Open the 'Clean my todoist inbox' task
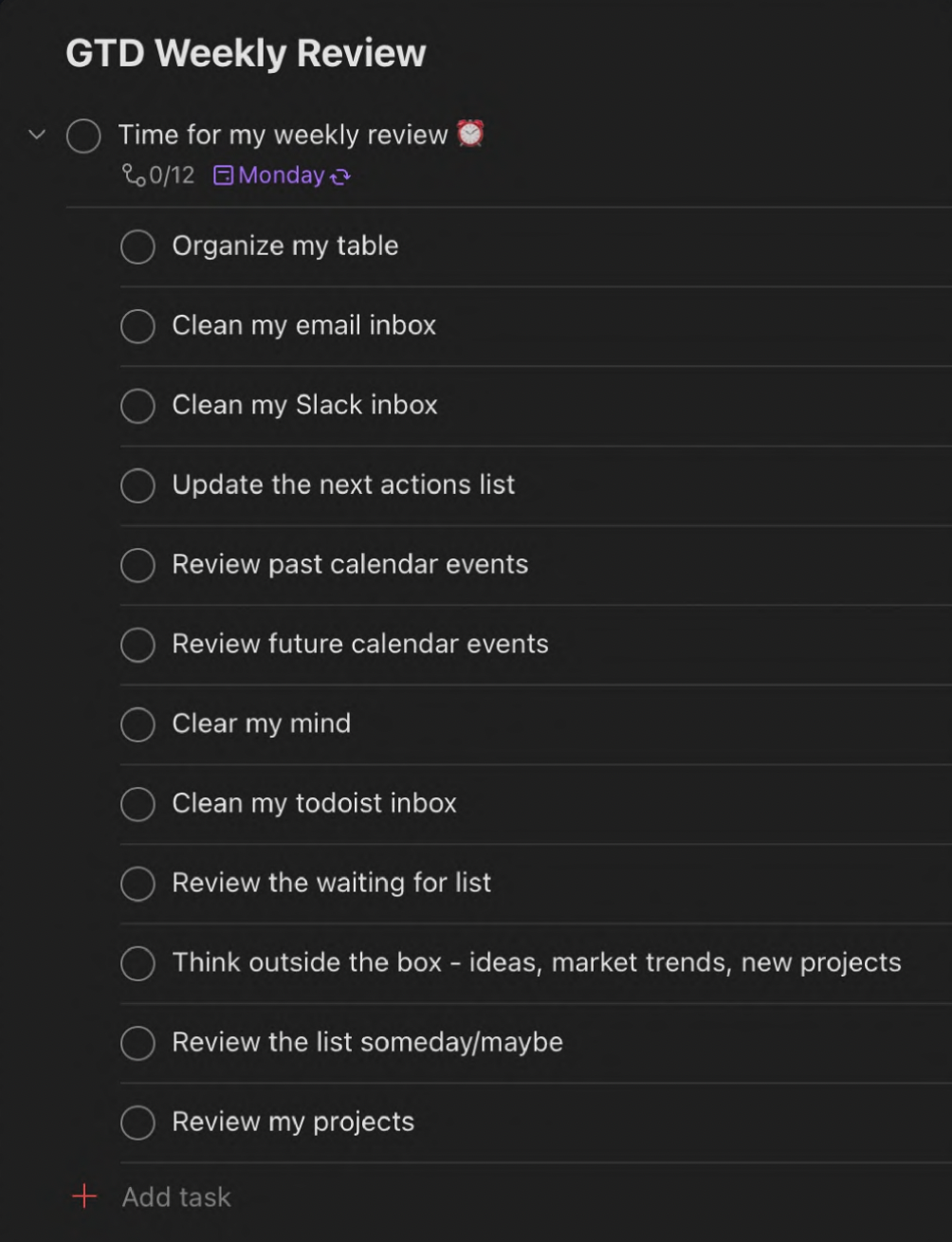The image size is (952, 1242). coord(314,803)
